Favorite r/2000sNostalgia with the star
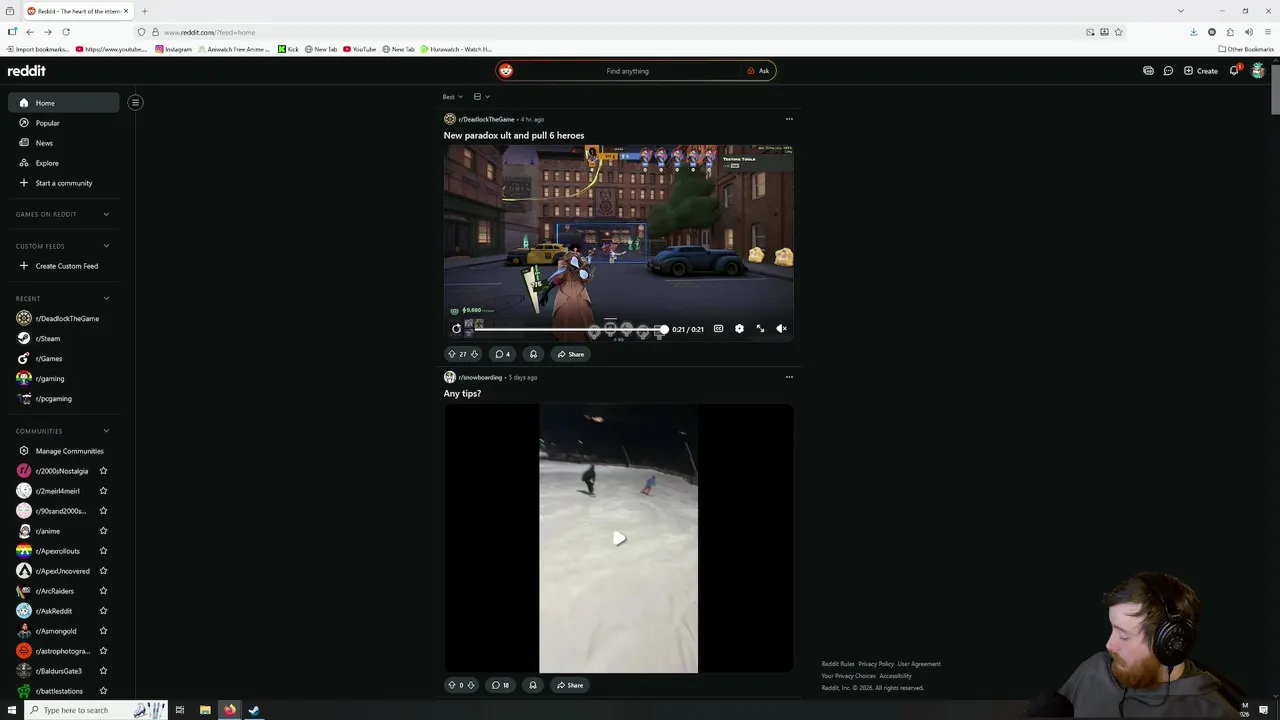Viewport: 1280px width, 720px height. 103,471
